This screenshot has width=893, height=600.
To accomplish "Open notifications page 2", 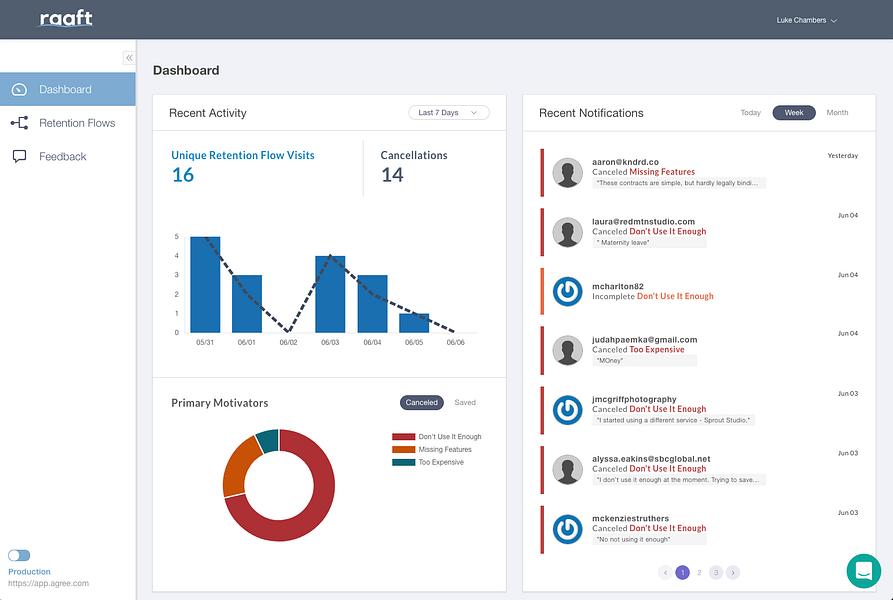I will pyautogui.click(x=699, y=573).
